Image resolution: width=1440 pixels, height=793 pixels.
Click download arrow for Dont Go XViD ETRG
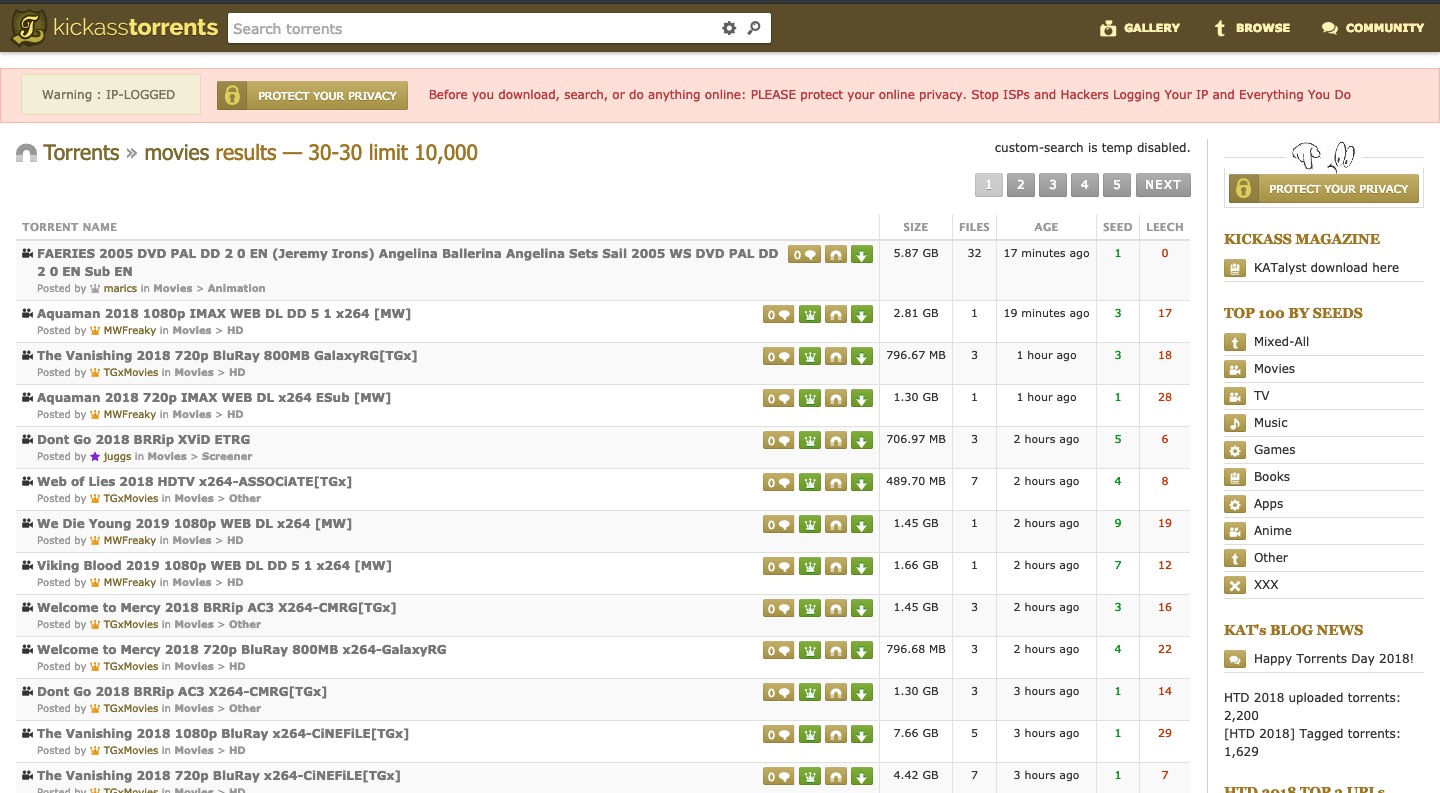point(862,440)
